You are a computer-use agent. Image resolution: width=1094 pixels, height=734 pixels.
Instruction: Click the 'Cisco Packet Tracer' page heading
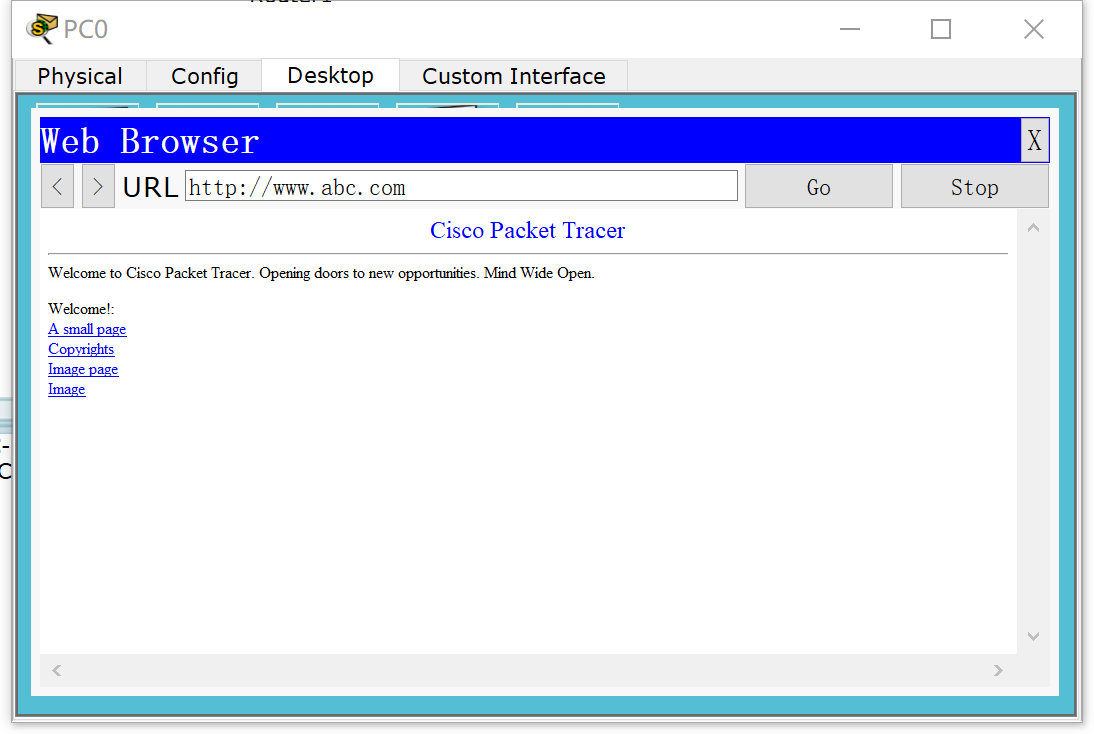tap(527, 230)
